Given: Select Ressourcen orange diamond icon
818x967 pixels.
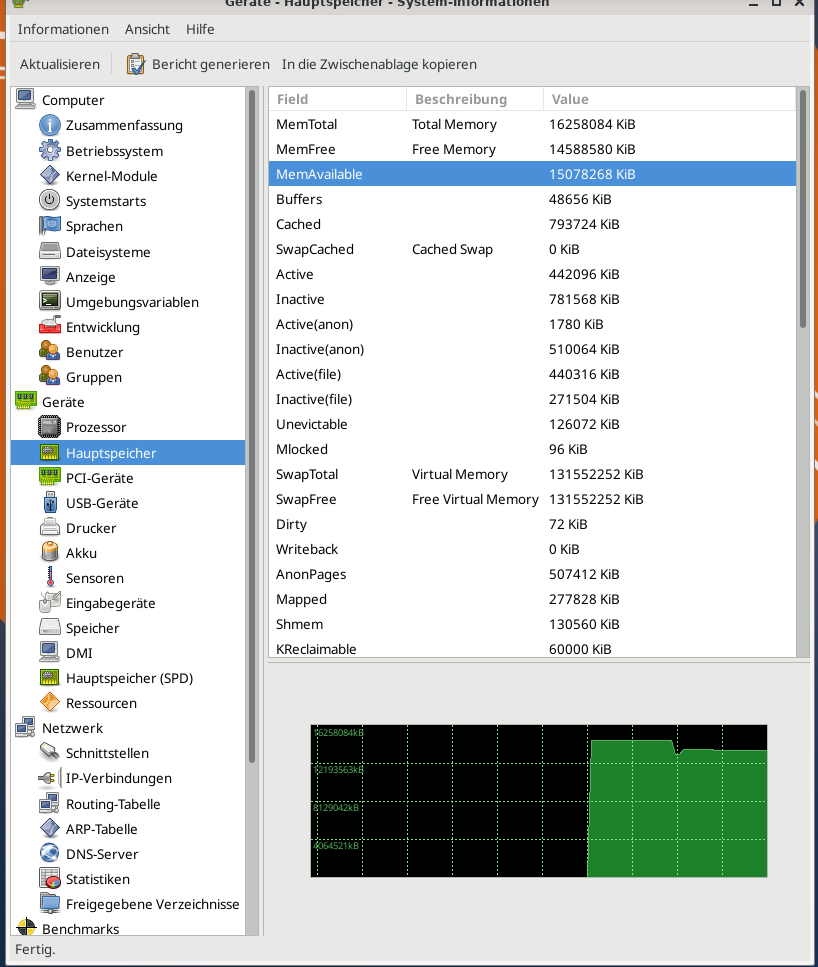Looking at the screenshot, I should (49, 702).
